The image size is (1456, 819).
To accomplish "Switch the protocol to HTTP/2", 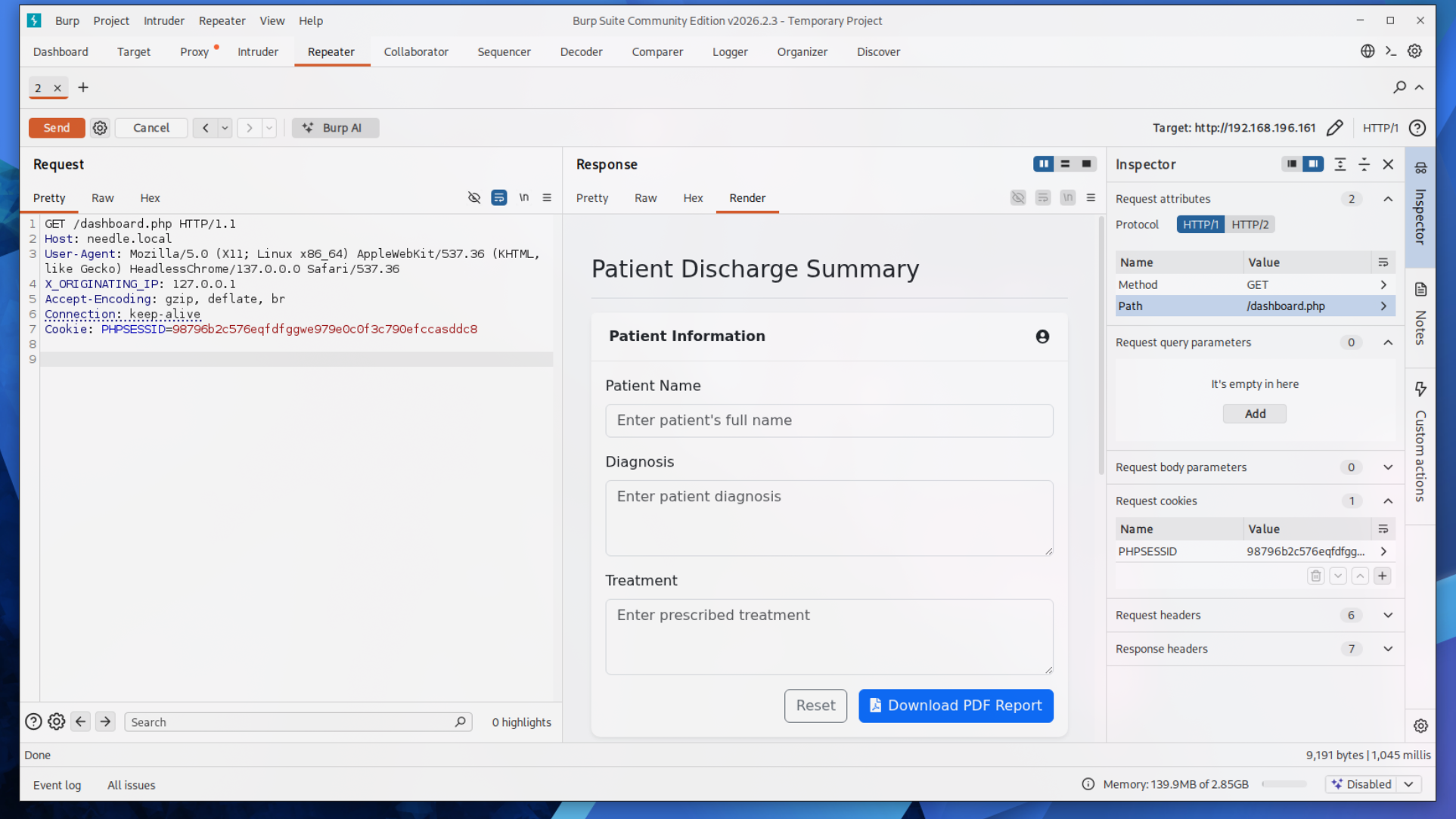I will click(1250, 225).
